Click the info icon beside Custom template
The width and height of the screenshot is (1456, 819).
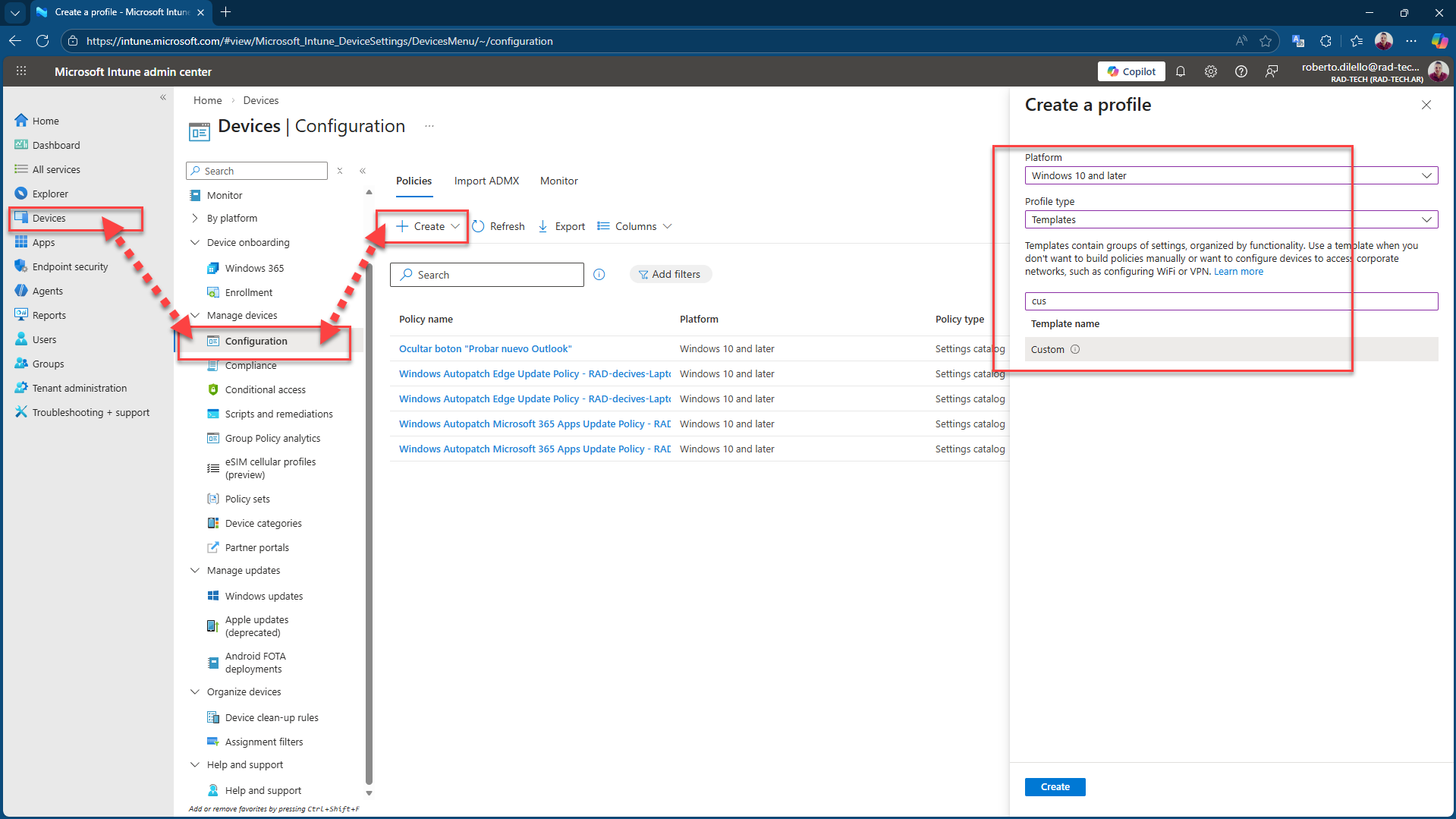tap(1075, 349)
